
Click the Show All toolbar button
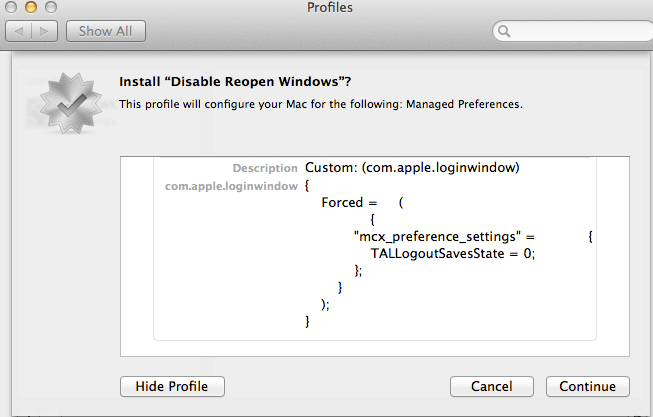click(x=106, y=31)
